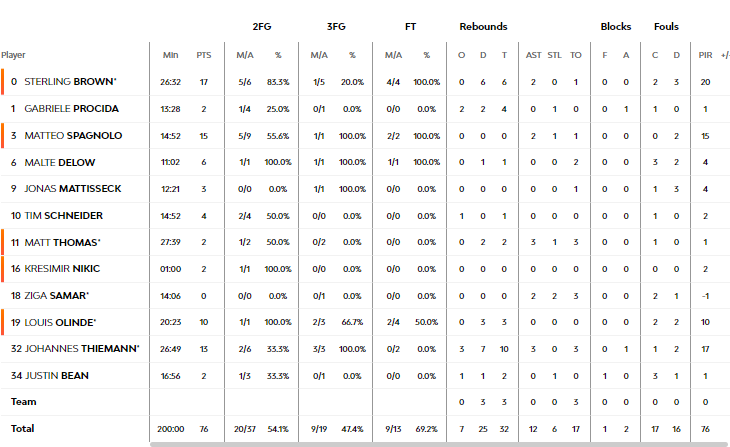Click Jonas Mattisseck player name
The height and width of the screenshot is (447, 730).
(73, 189)
